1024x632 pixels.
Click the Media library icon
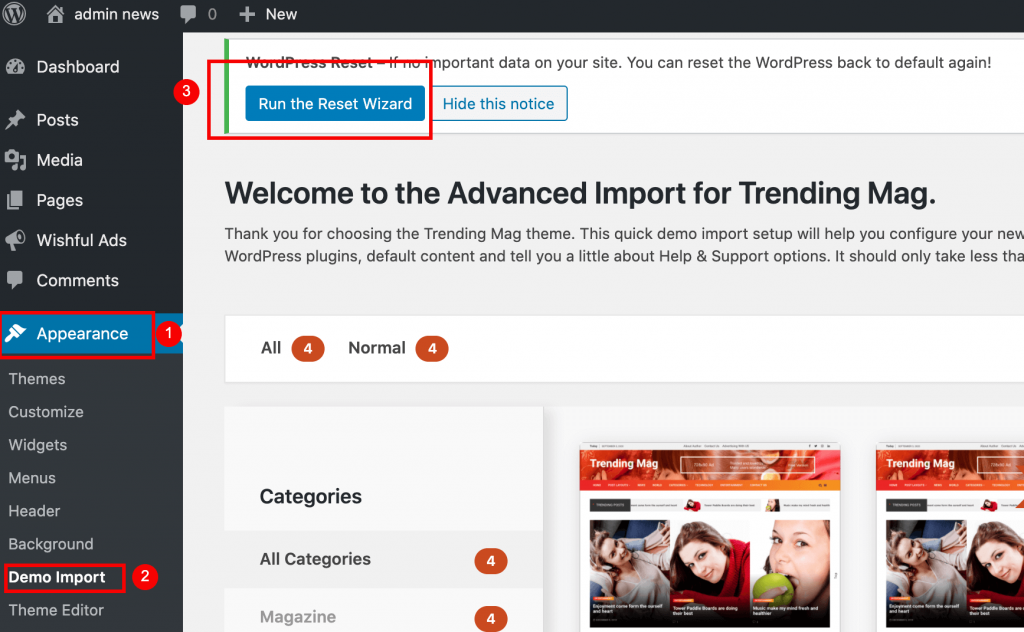16,160
